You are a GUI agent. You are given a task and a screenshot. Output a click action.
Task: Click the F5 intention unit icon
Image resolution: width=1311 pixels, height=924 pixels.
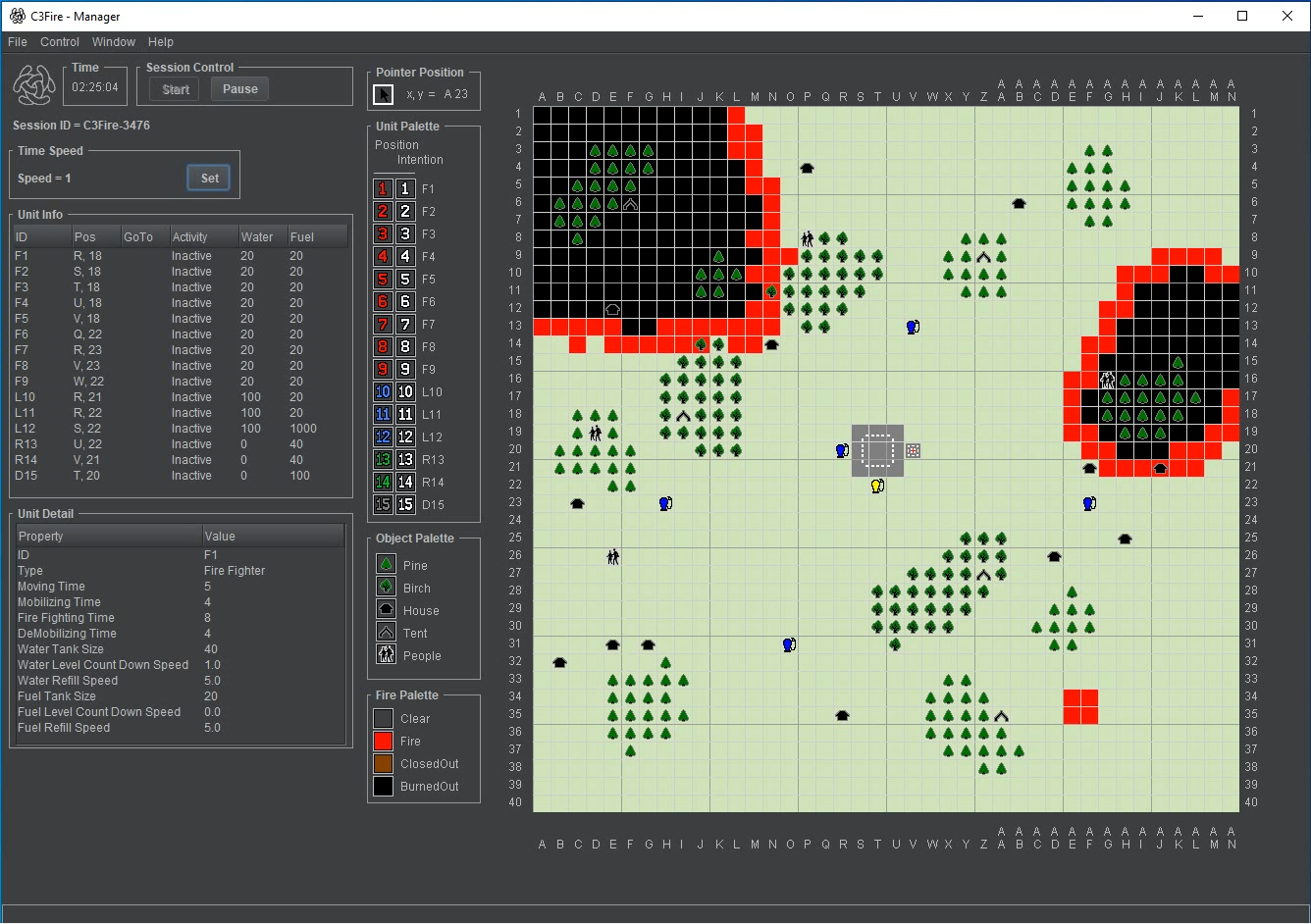click(x=405, y=279)
